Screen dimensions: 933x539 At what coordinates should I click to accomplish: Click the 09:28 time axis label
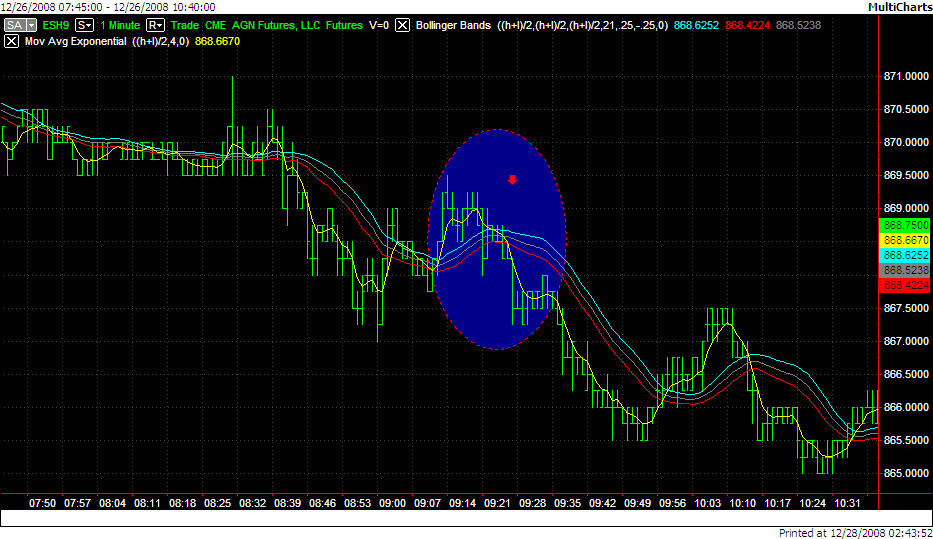pyautogui.click(x=533, y=503)
